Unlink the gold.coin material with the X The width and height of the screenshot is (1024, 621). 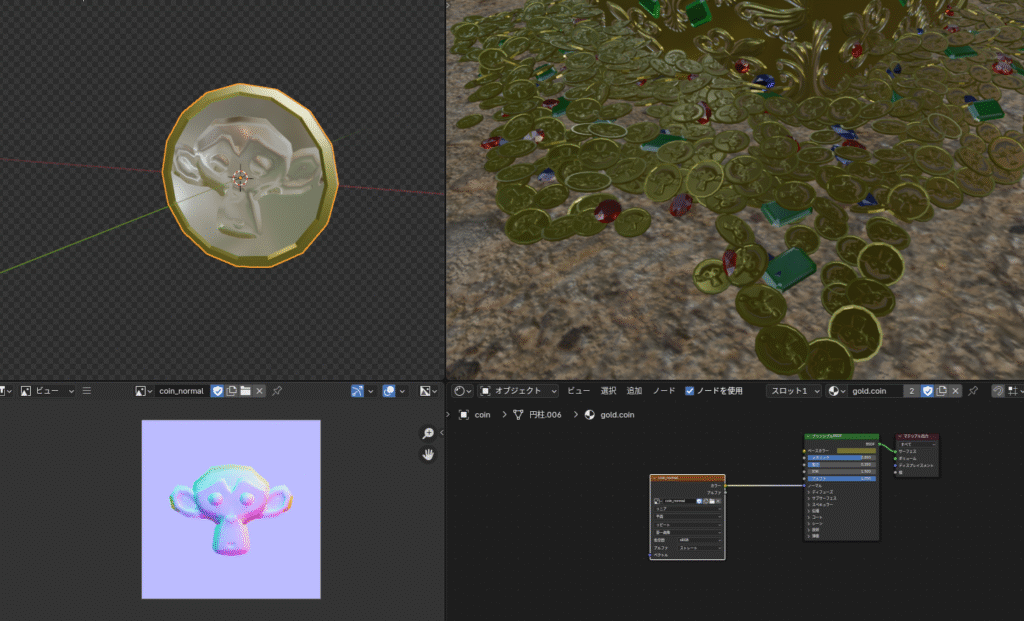coord(955,391)
